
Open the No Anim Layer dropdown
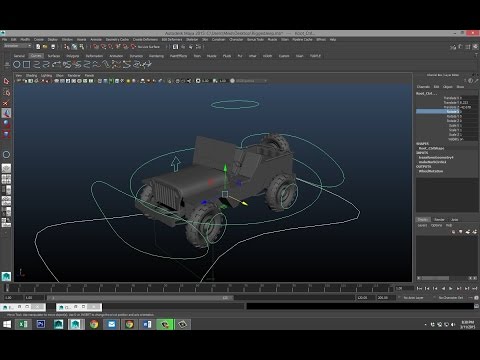(x=415, y=298)
